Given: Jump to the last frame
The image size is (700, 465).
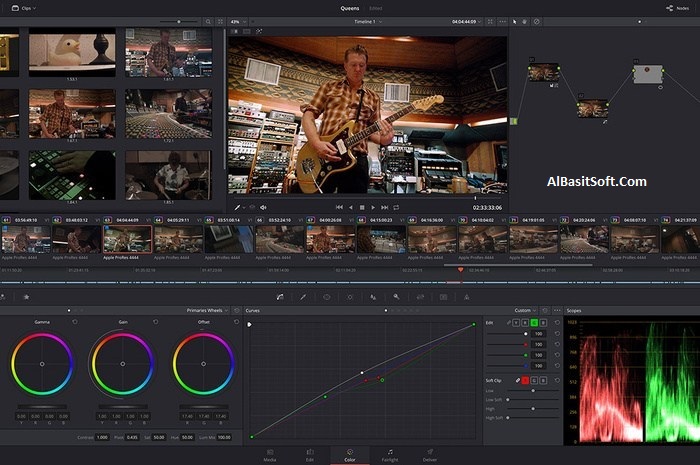Looking at the screenshot, I should point(384,208).
